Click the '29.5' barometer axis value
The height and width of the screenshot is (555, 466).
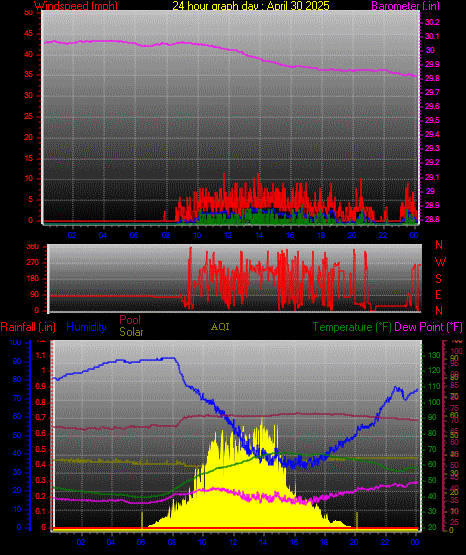coord(432,120)
